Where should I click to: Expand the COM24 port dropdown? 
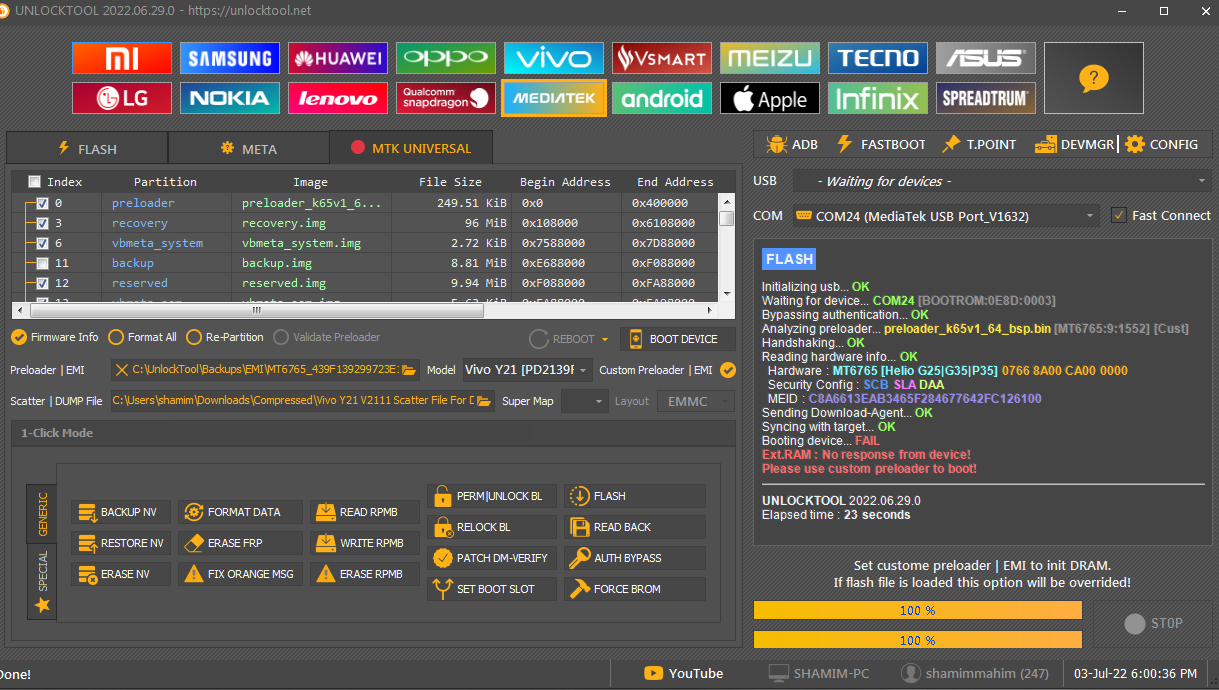(945, 216)
